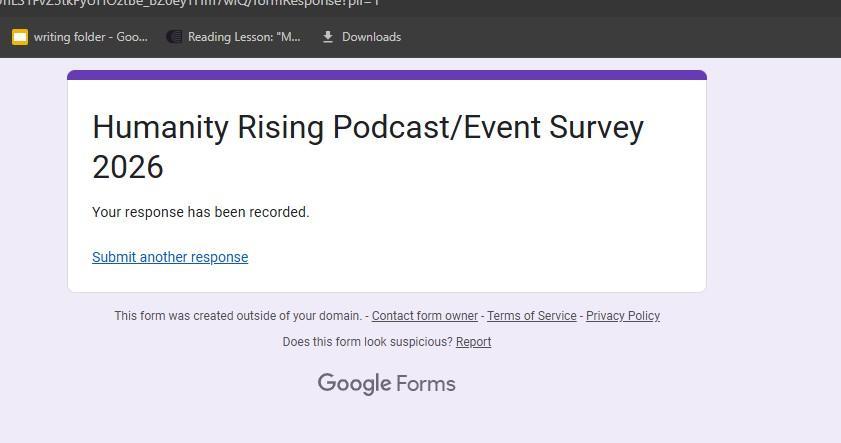Click "Submit another response" link
Screen dimensions: 841x443
pos(170,257)
